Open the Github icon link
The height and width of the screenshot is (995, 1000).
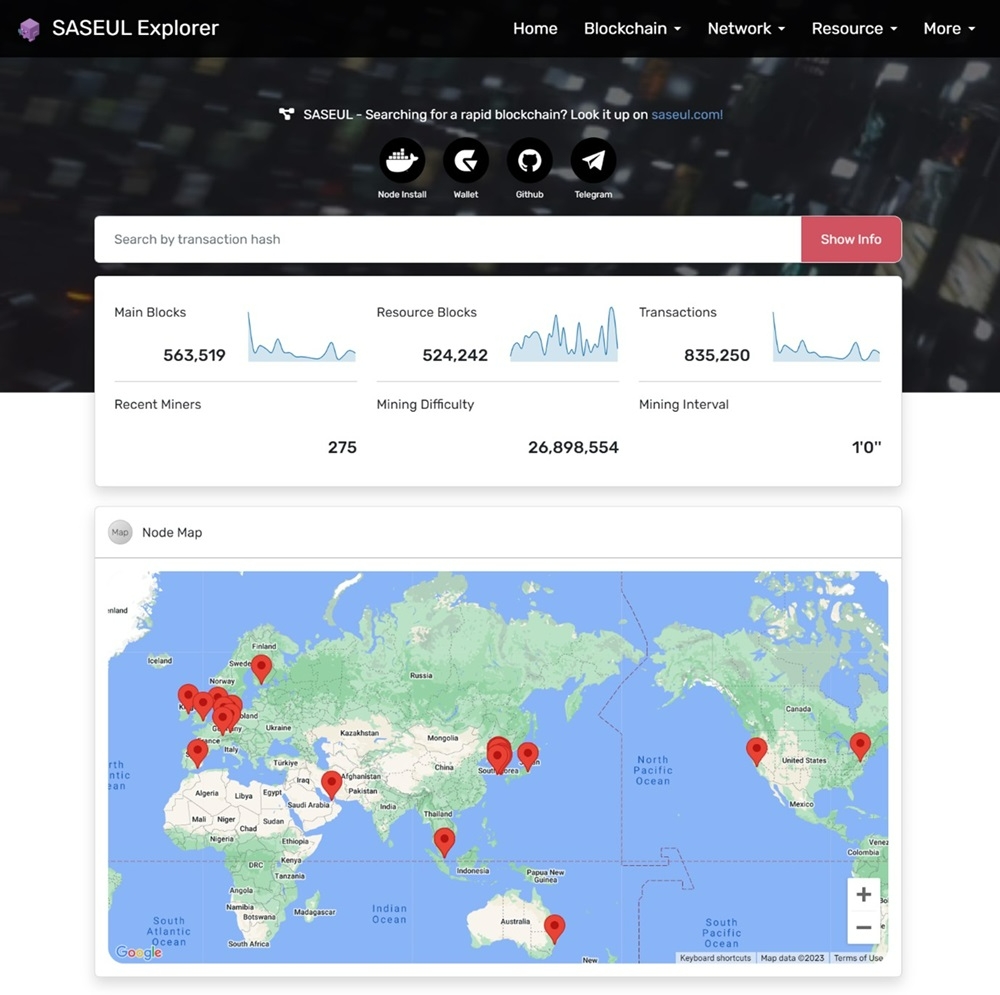pos(530,161)
